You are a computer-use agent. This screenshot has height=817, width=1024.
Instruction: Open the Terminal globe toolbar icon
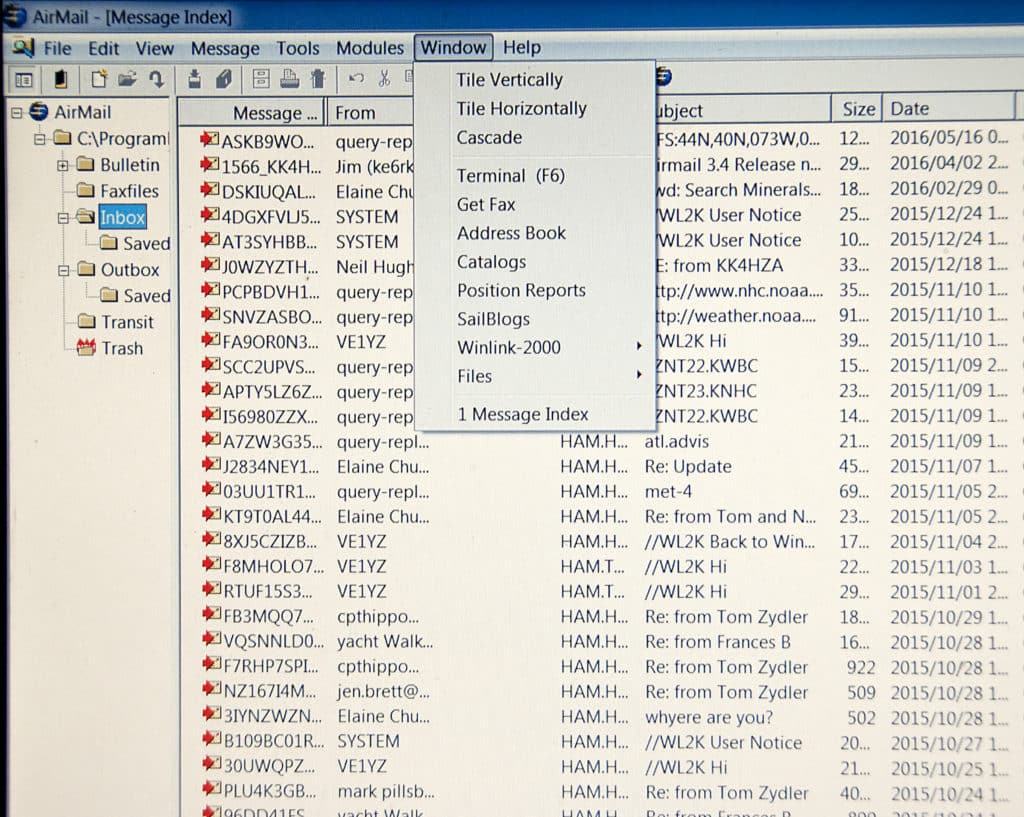663,77
